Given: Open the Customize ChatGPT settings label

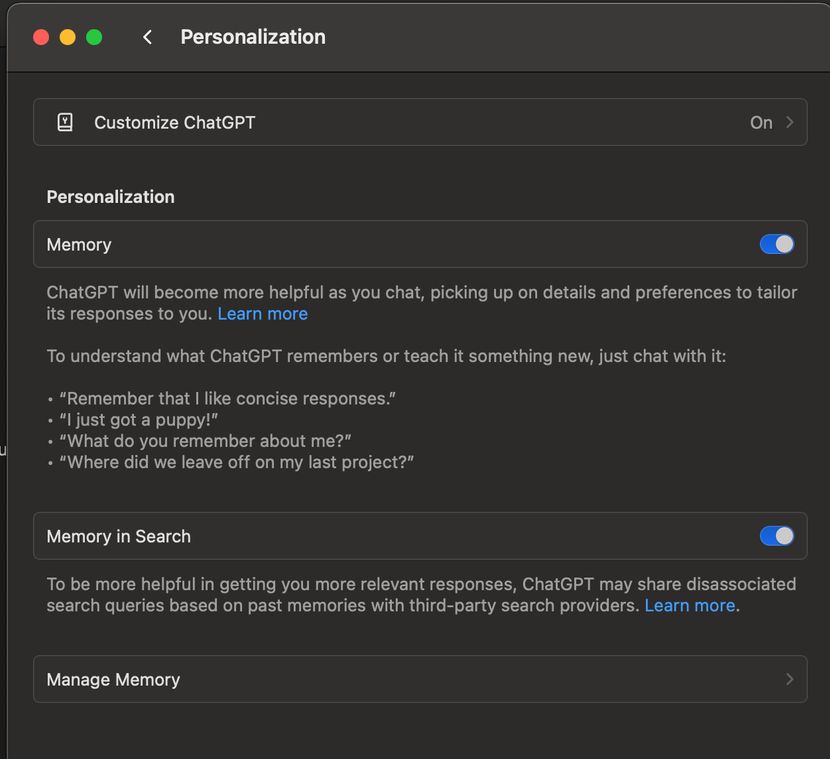Looking at the screenshot, I should pos(175,122).
